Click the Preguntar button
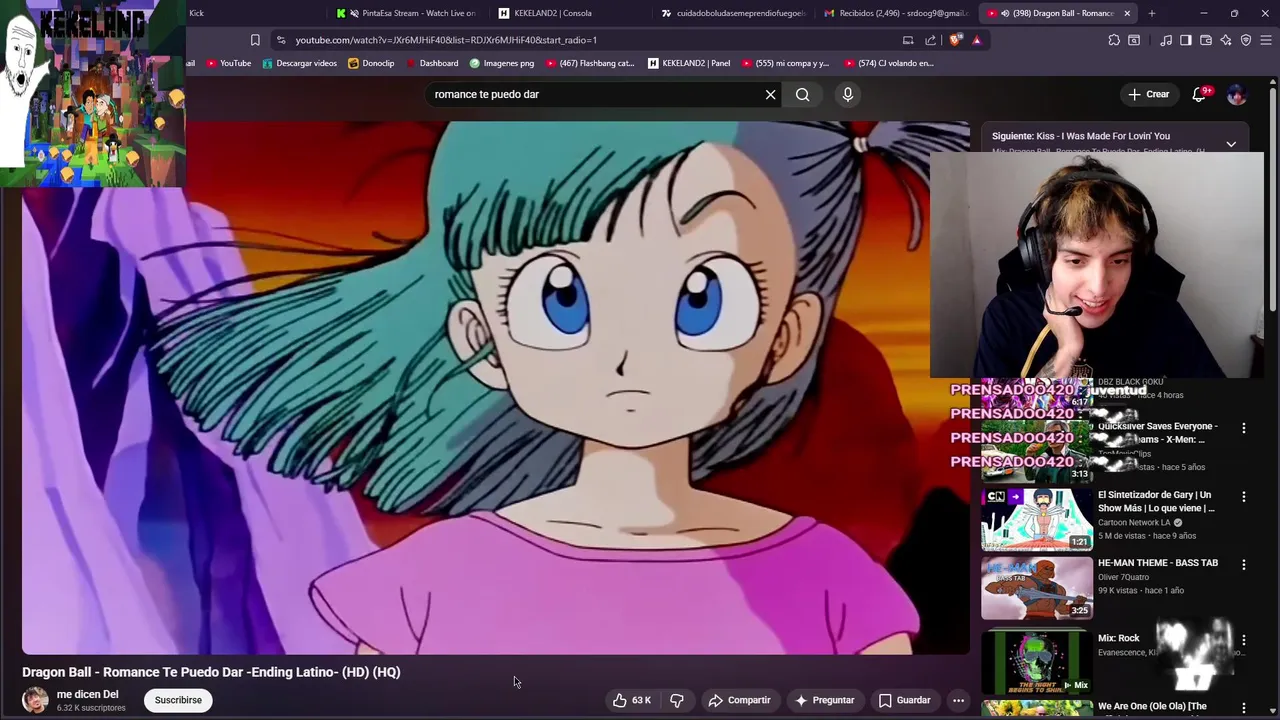The image size is (1280, 720). (x=824, y=700)
